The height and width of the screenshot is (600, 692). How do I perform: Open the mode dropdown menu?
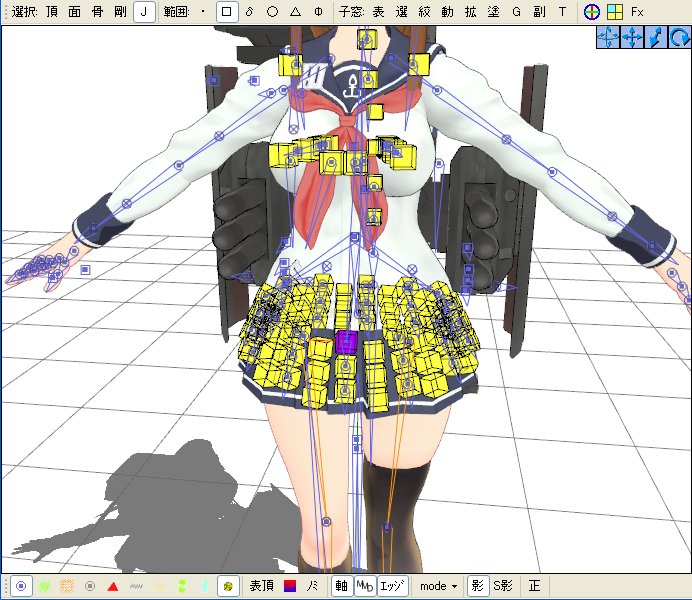point(438,586)
